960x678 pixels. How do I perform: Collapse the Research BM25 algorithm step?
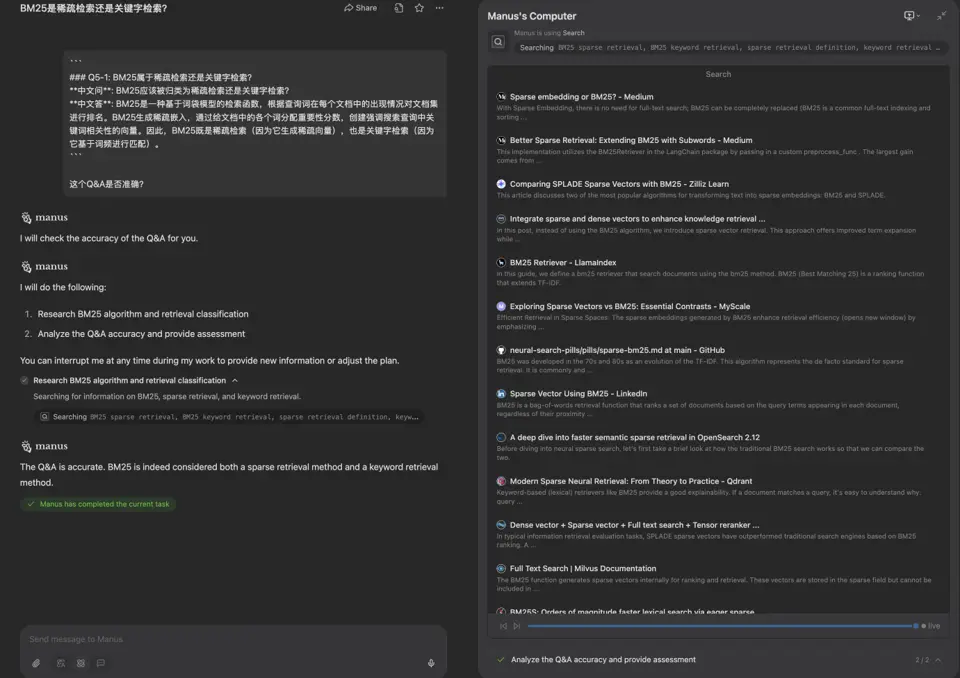pos(234,380)
